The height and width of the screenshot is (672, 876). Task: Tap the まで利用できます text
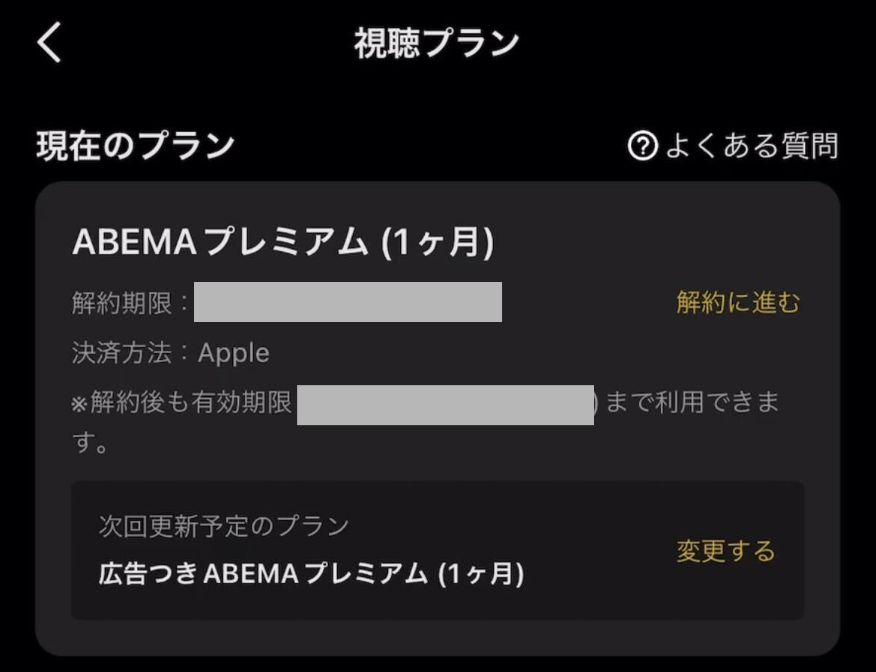tap(692, 404)
